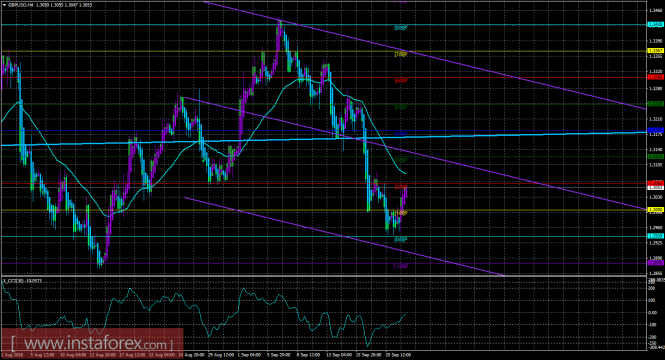The image size is (665, 360).
Task: Click the 5 Sep 20:00 time axis label
Action: (x=278, y=354)
